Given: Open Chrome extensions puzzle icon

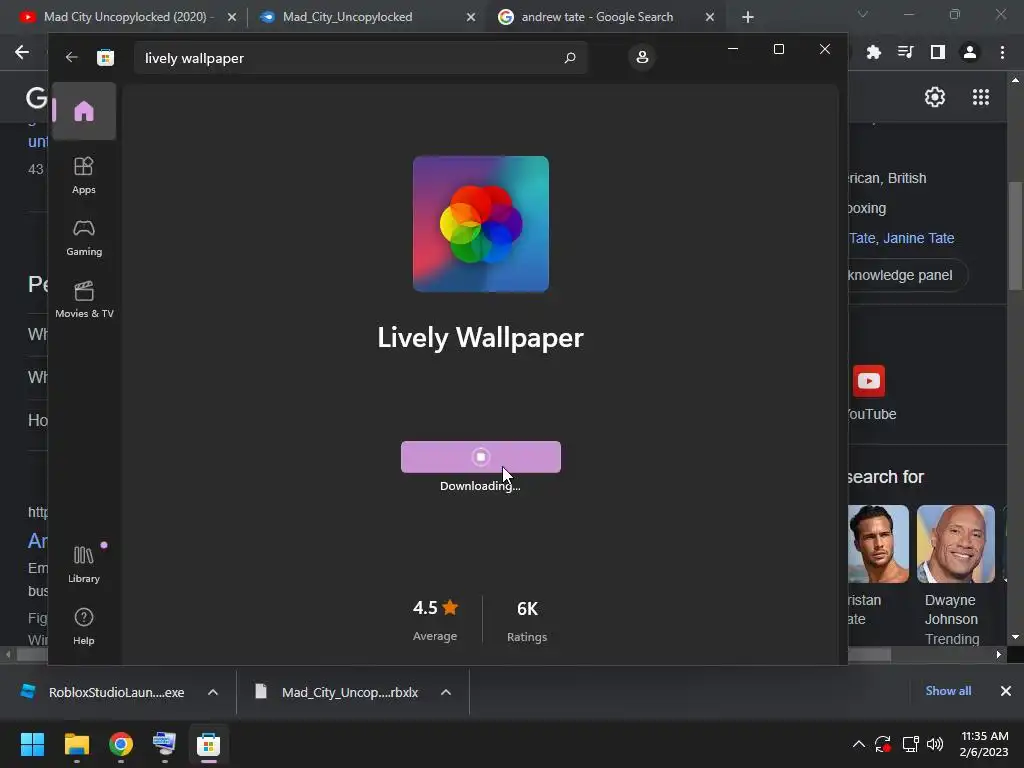Looking at the screenshot, I should (x=873, y=52).
